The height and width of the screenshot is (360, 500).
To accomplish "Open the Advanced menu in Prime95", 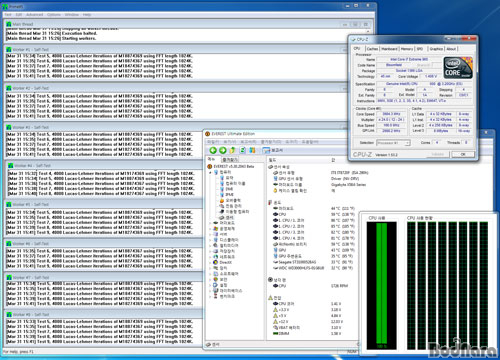I will coord(35,15).
